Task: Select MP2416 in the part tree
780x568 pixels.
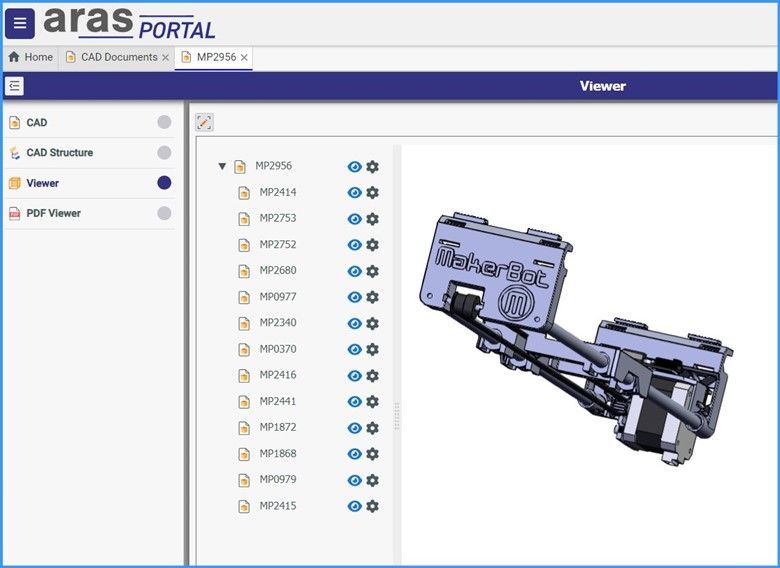Action: pyautogui.click(x=277, y=375)
